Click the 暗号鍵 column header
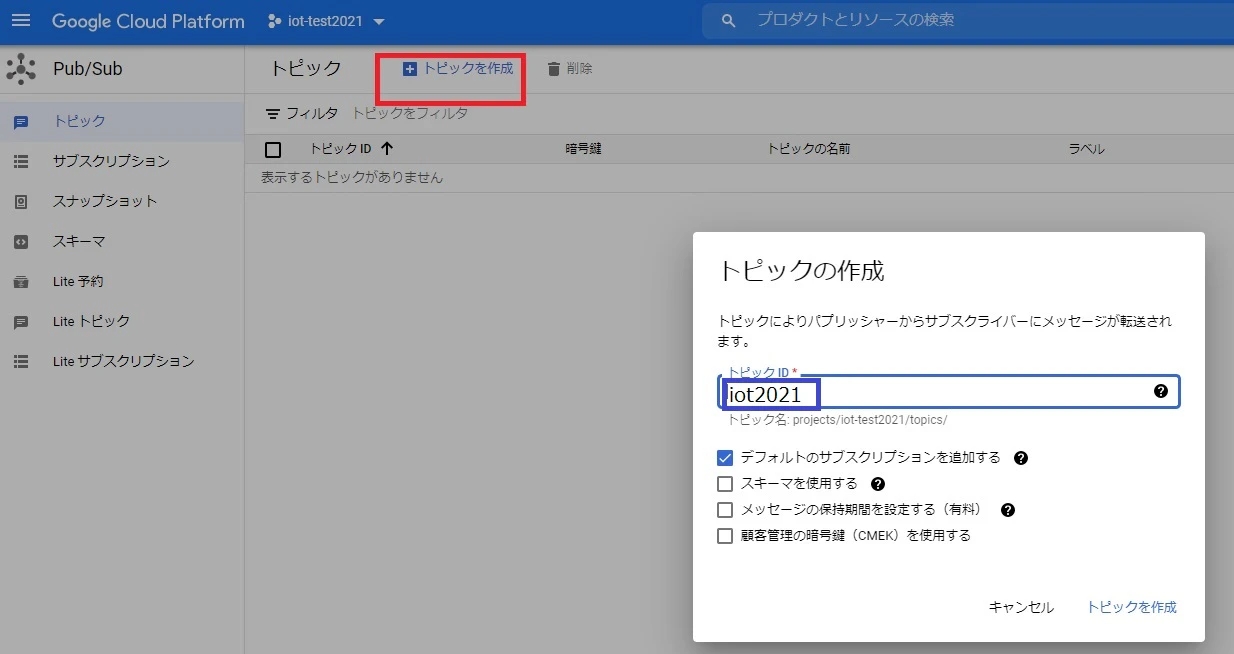The height and width of the screenshot is (654, 1234). 583,149
